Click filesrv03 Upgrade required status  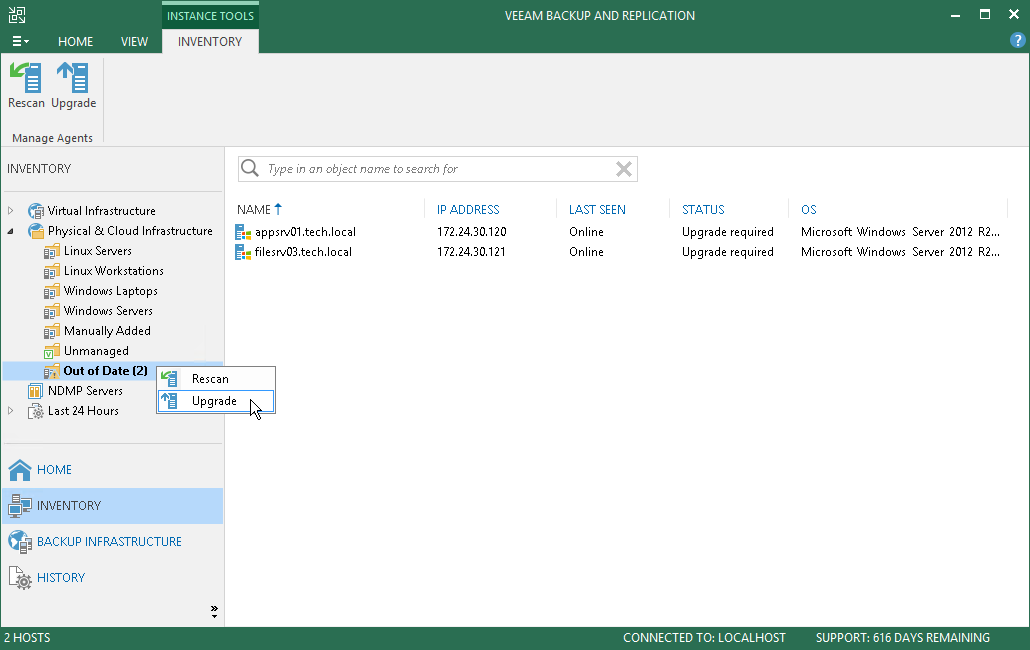coord(728,252)
